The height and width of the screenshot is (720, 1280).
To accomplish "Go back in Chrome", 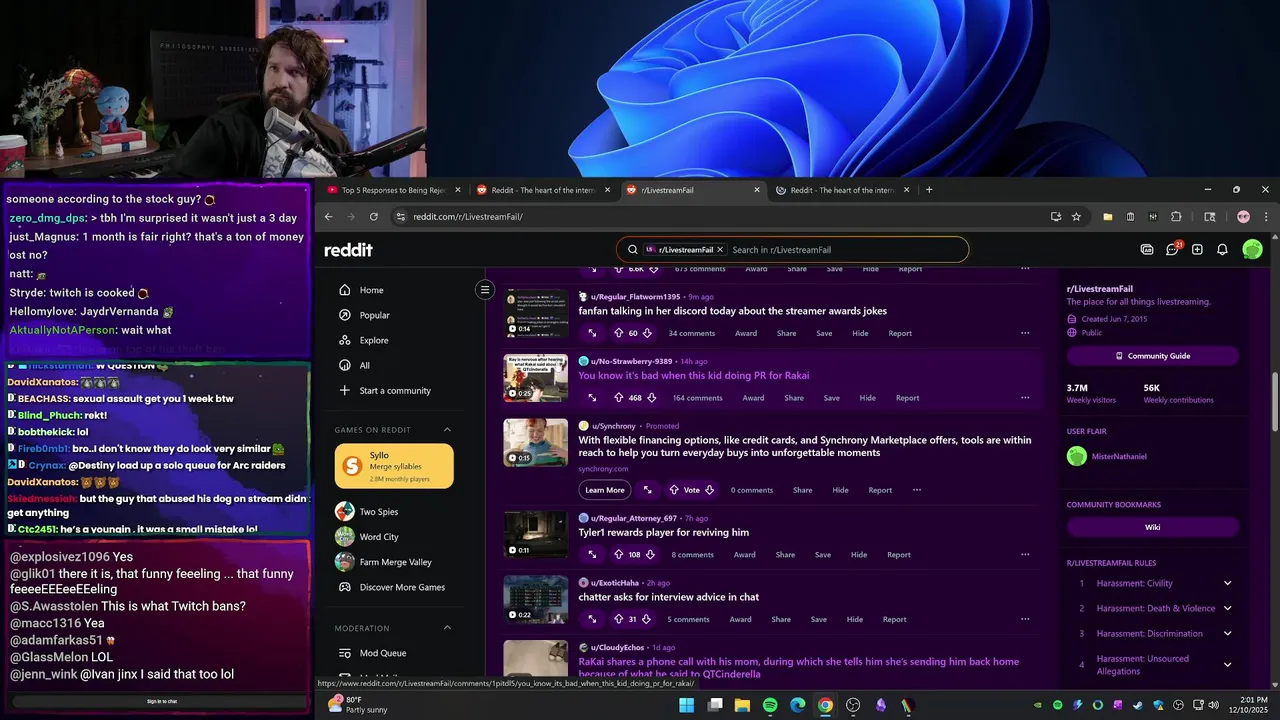I will 328,216.
